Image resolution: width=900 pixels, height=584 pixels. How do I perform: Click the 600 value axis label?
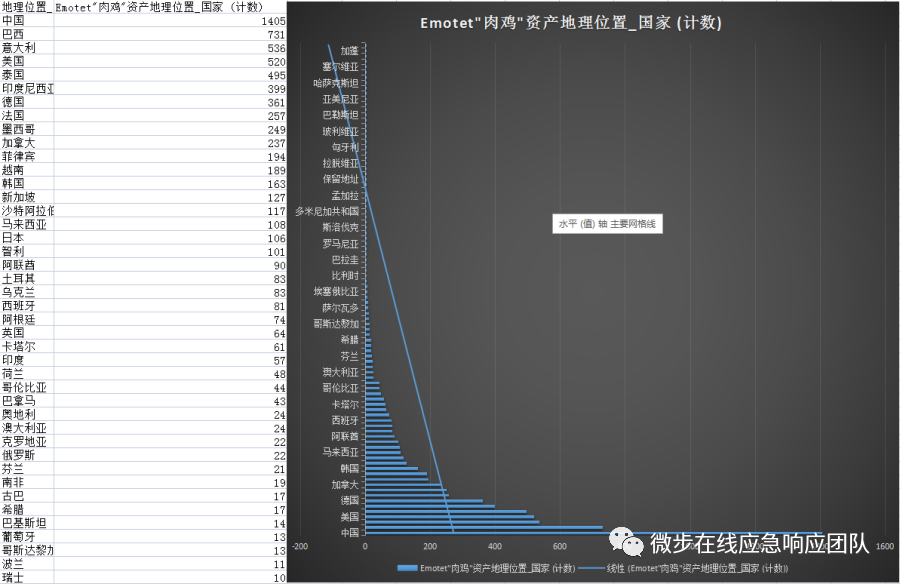[x=560, y=546]
